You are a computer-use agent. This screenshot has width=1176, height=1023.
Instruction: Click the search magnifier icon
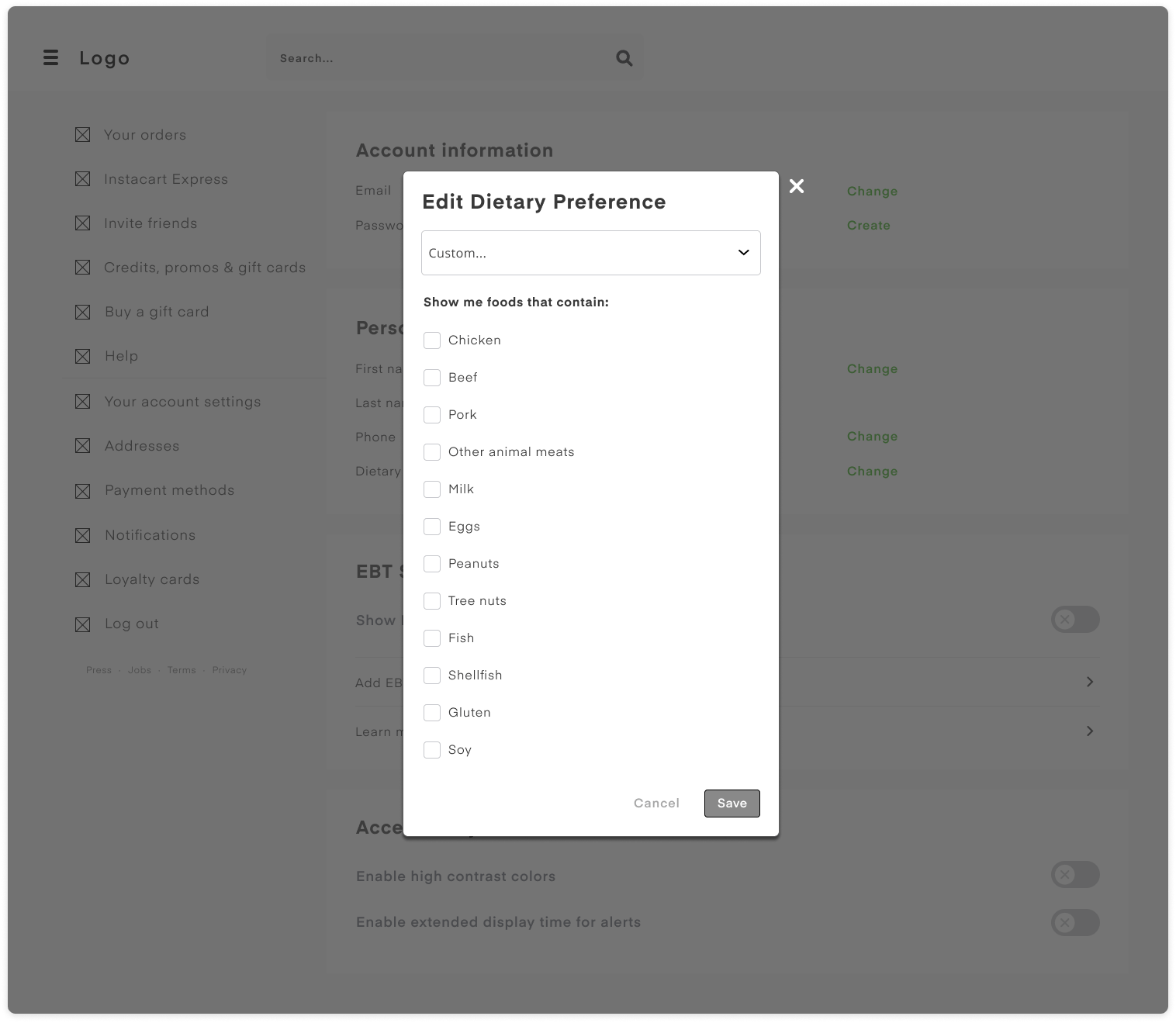pyautogui.click(x=624, y=58)
